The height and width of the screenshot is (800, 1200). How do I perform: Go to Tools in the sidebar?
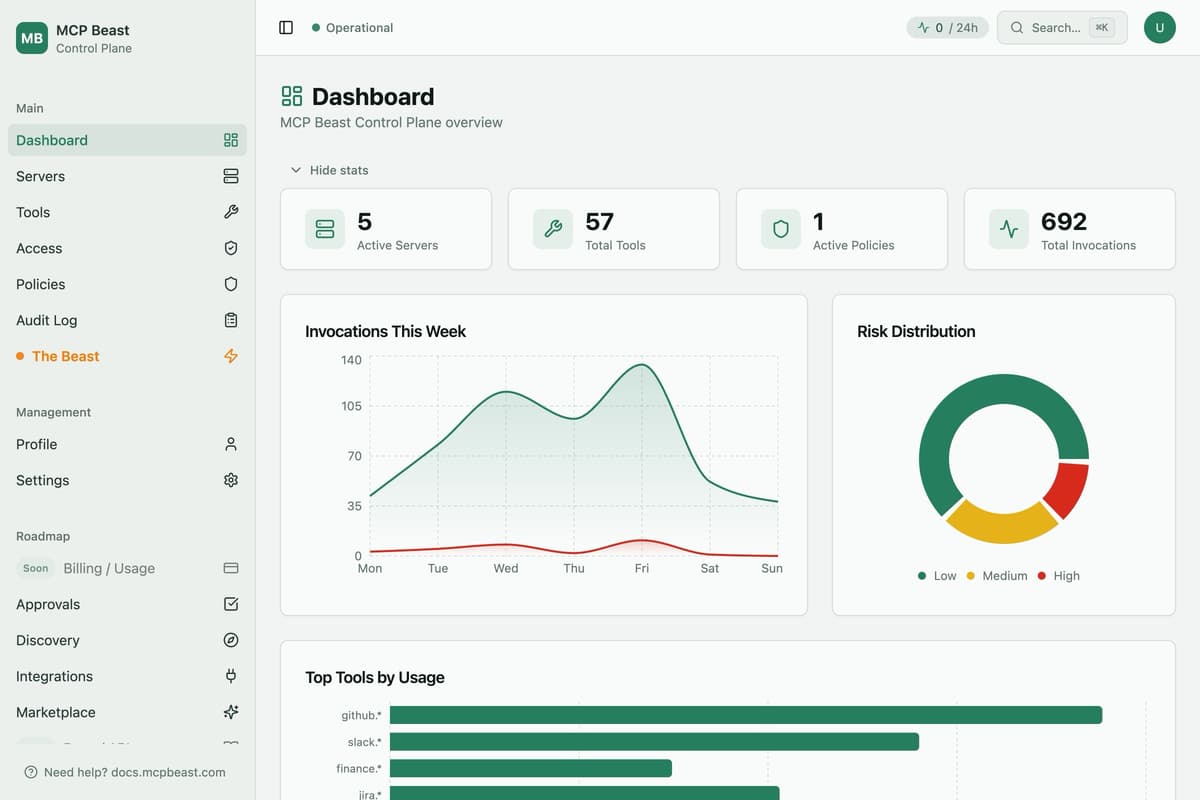(x=127, y=212)
